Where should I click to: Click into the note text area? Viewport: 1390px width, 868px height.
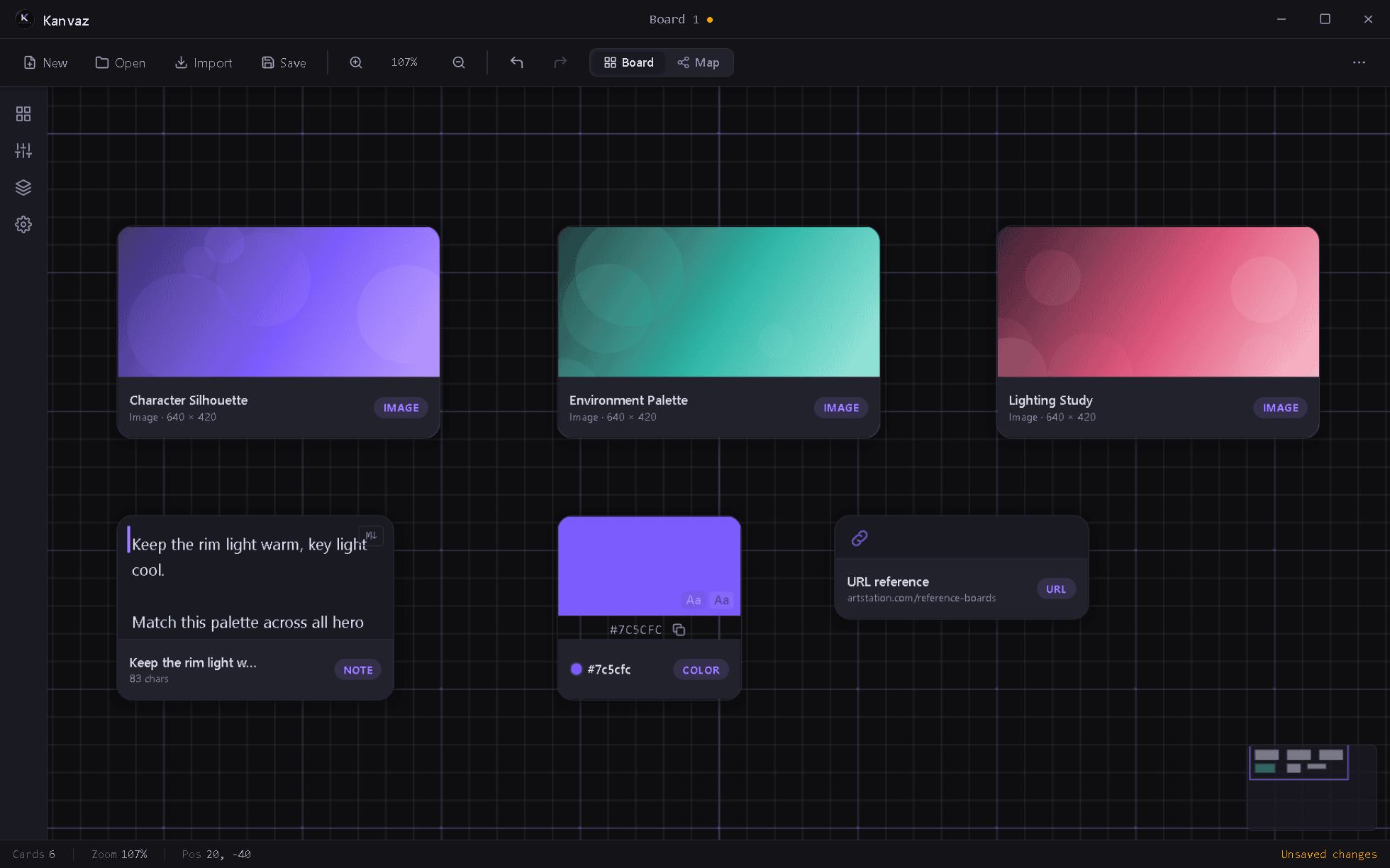255,578
